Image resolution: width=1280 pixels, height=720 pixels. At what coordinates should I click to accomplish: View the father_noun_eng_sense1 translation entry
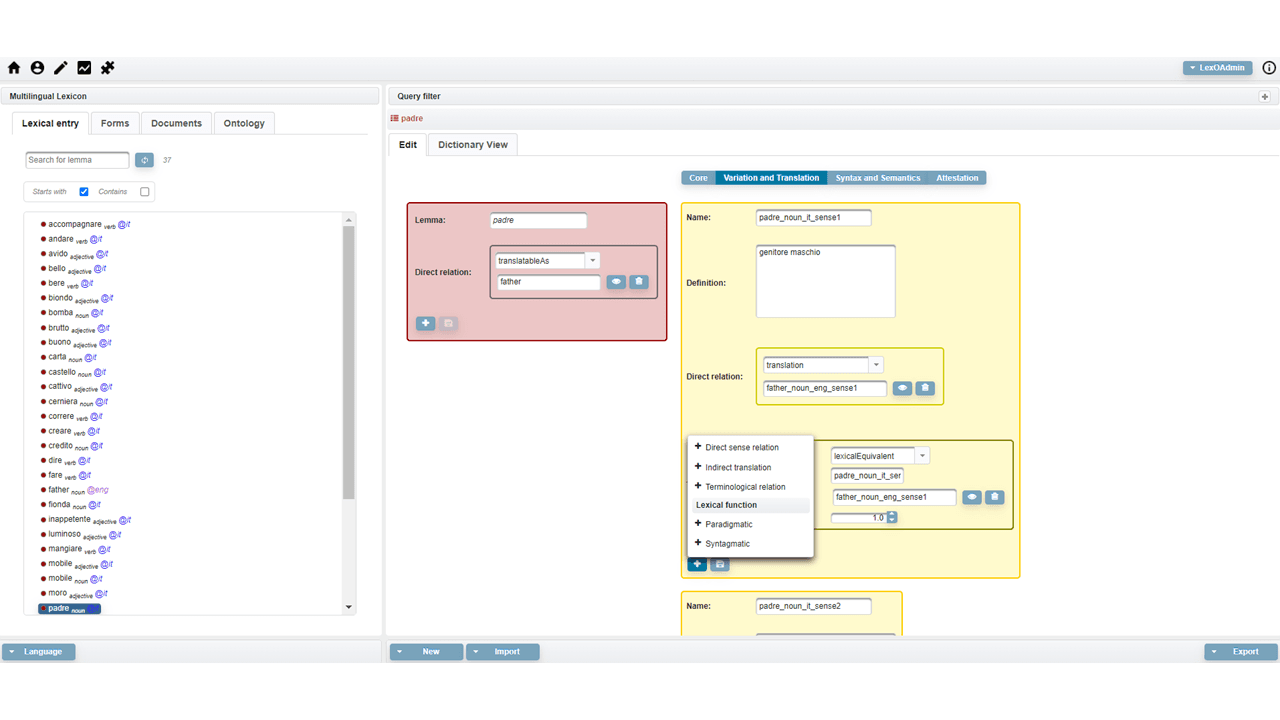click(902, 388)
